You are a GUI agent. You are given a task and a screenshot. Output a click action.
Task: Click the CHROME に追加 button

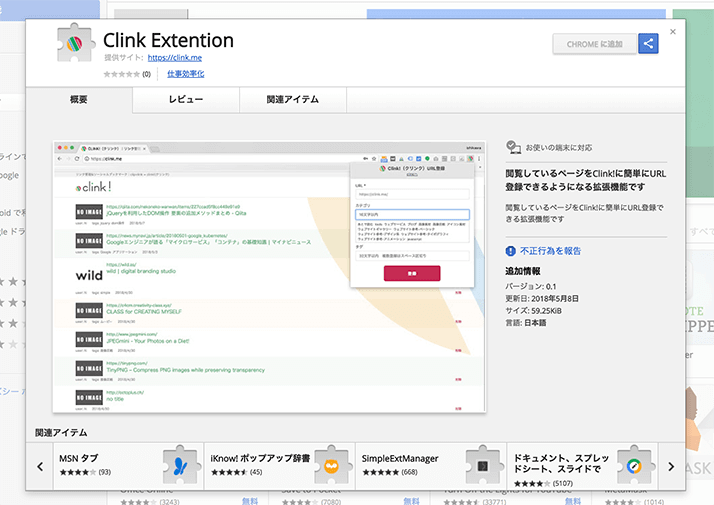pyautogui.click(x=594, y=44)
